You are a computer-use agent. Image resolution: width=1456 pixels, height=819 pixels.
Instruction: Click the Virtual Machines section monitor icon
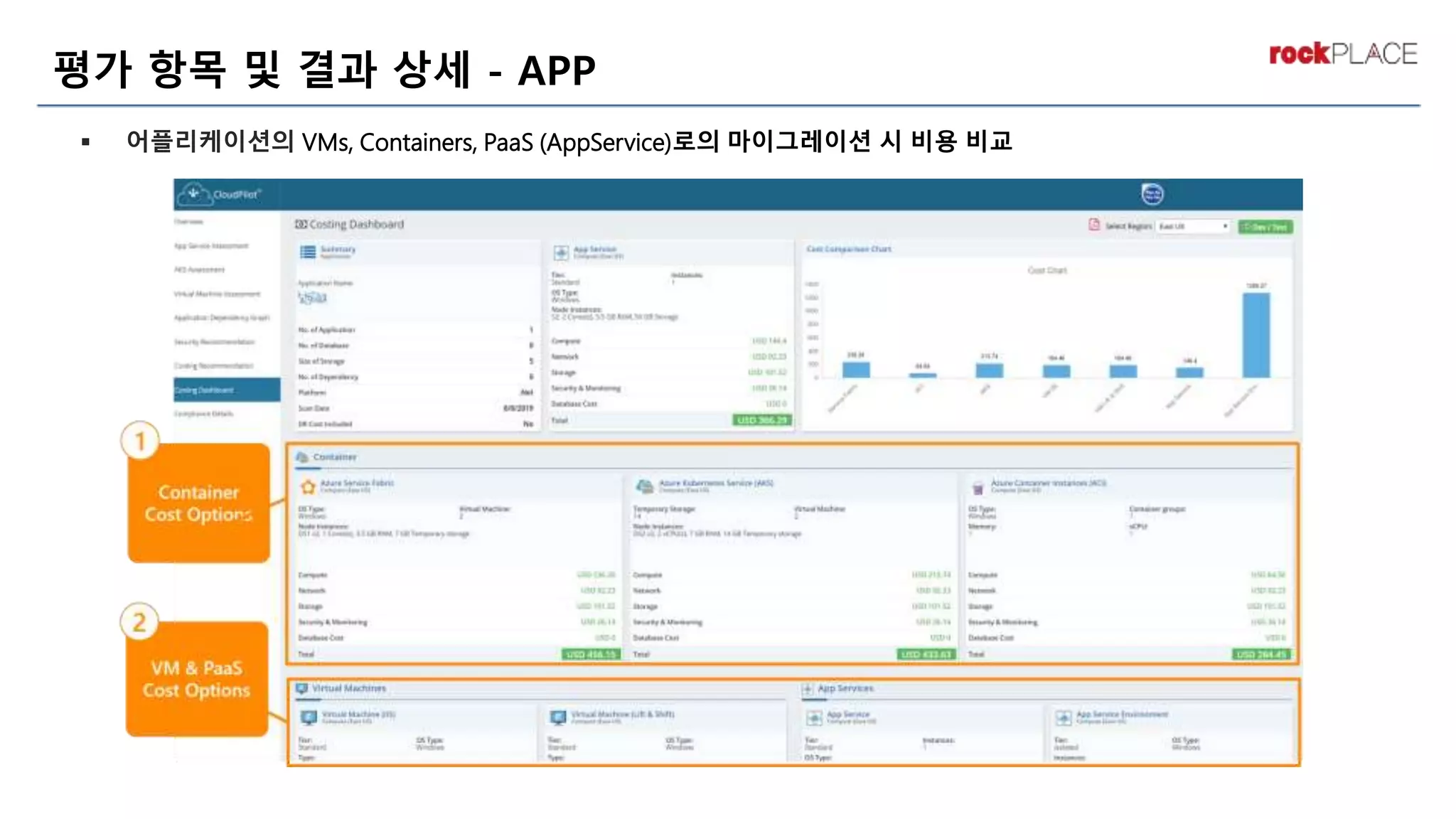(301, 688)
